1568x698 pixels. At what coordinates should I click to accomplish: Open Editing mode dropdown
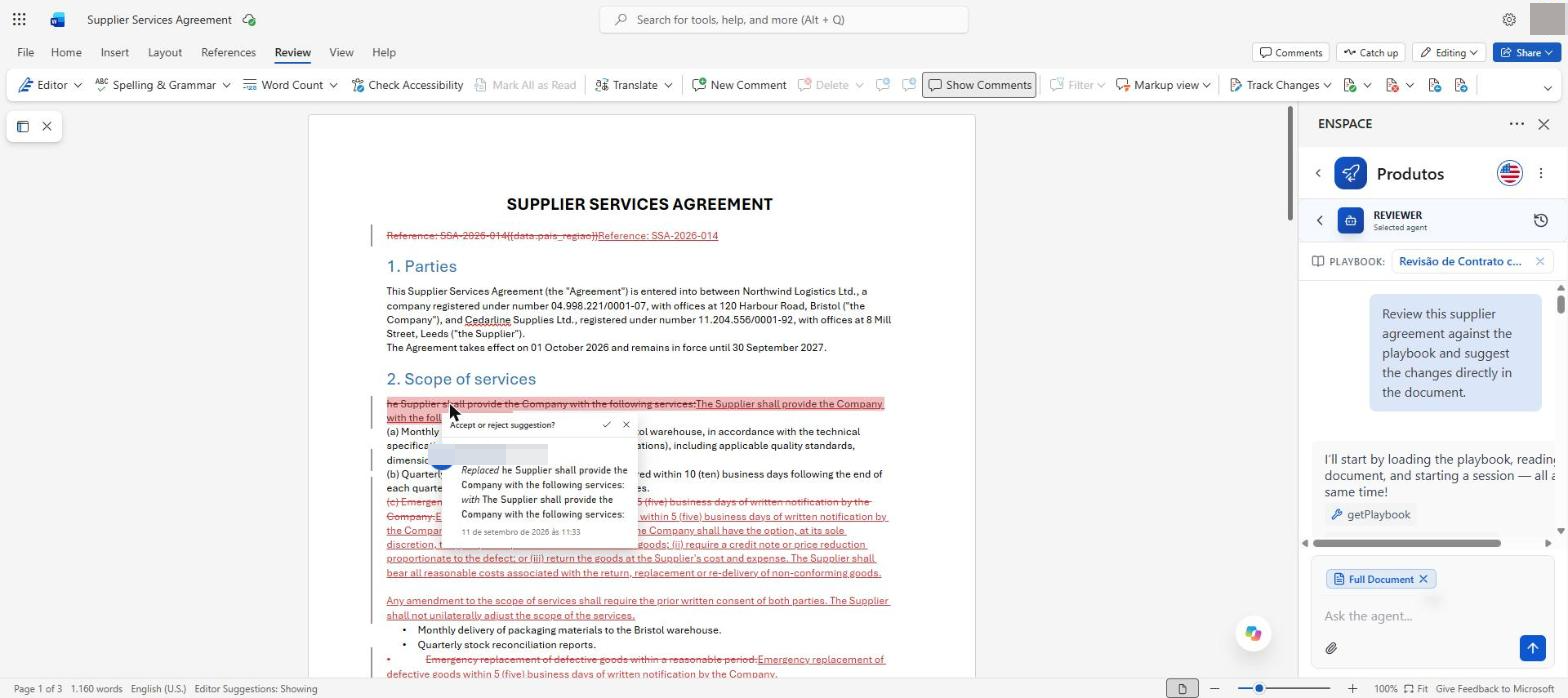pos(1449,52)
